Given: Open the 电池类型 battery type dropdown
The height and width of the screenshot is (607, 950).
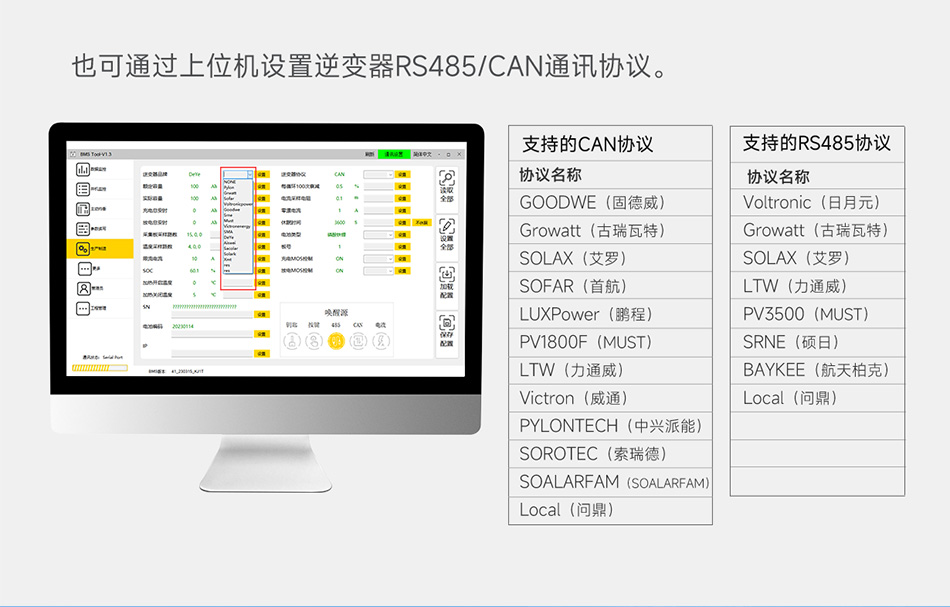Looking at the screenshot, I should click(x=378, y=234).
